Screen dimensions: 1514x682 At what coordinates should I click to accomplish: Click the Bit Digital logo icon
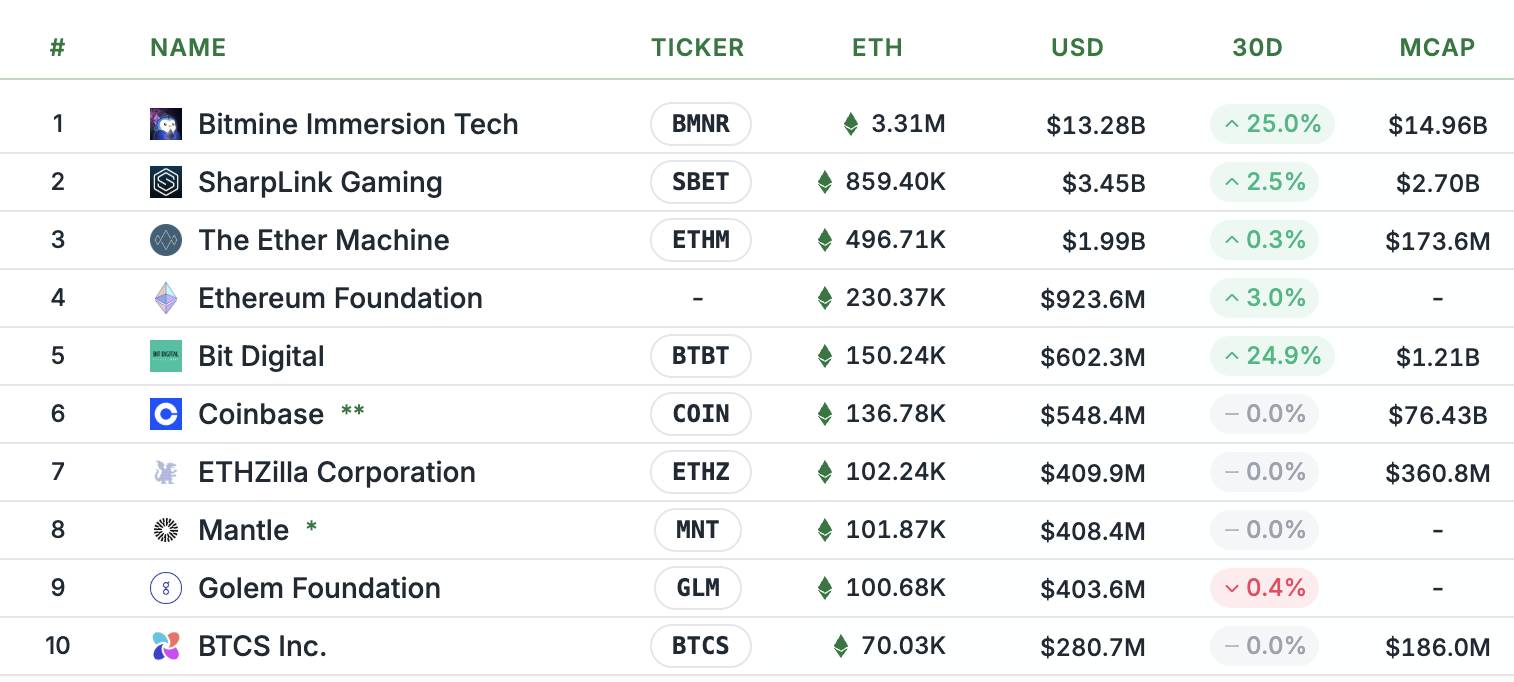pos(166,356)
